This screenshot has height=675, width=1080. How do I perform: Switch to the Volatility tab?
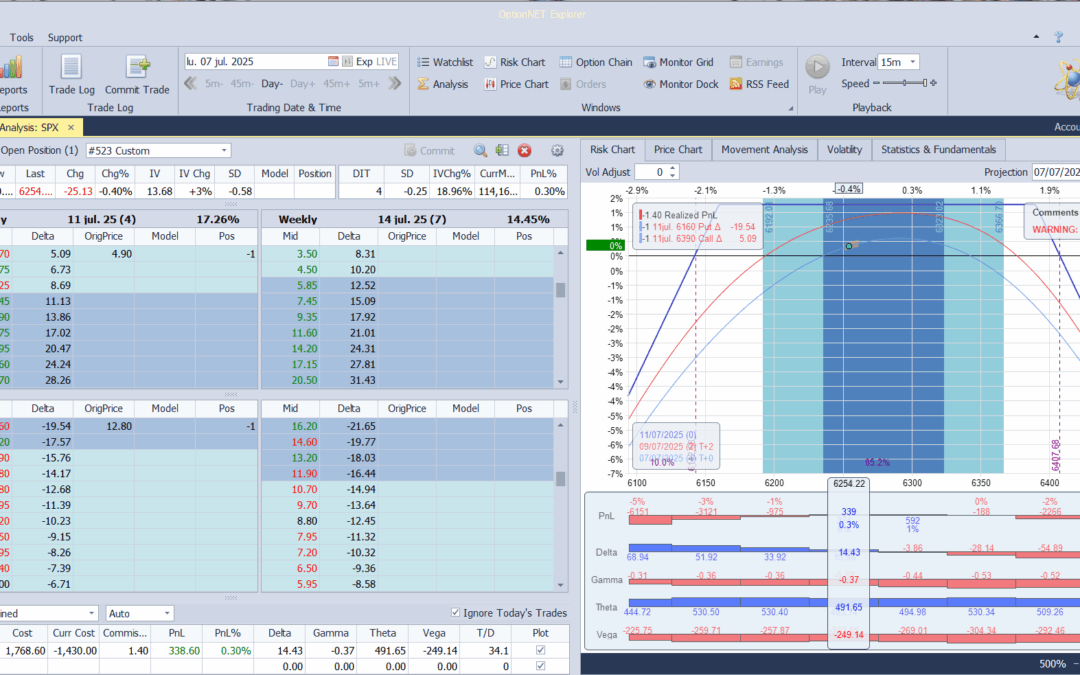click(844, 149)
